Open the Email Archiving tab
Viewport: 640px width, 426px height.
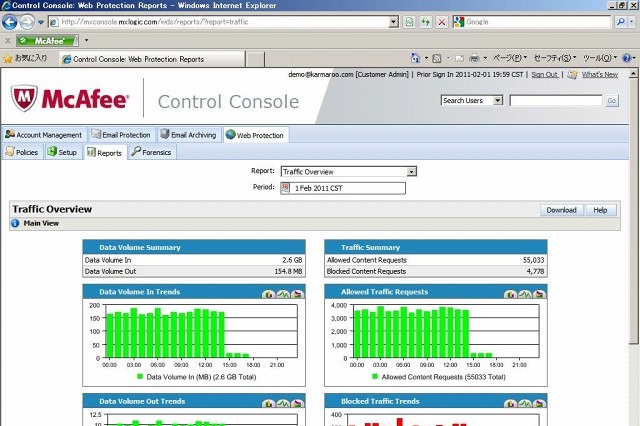[x=189, y=135]
